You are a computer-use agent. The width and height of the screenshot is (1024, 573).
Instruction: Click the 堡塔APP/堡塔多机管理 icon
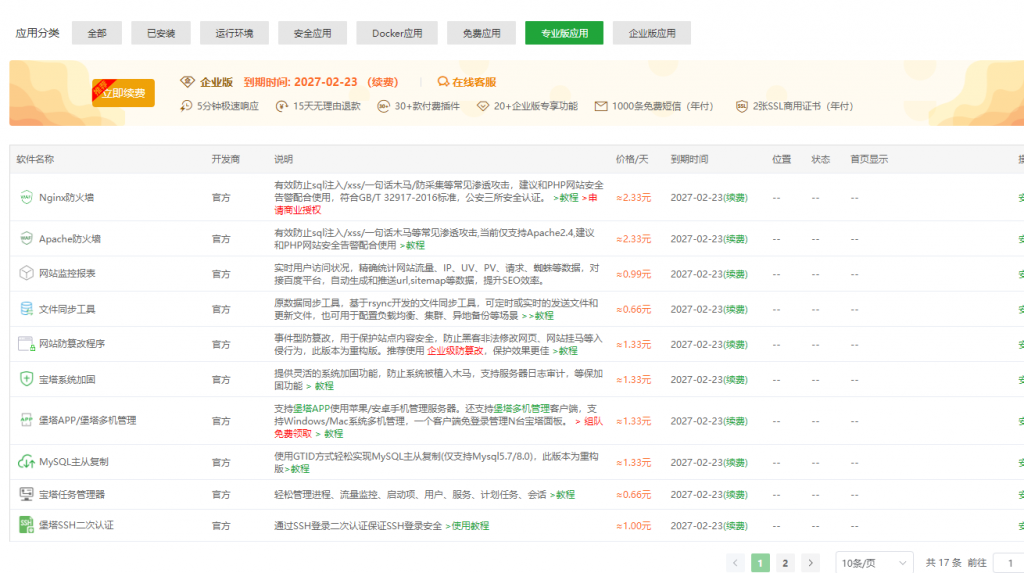click(x=26, y=420)
